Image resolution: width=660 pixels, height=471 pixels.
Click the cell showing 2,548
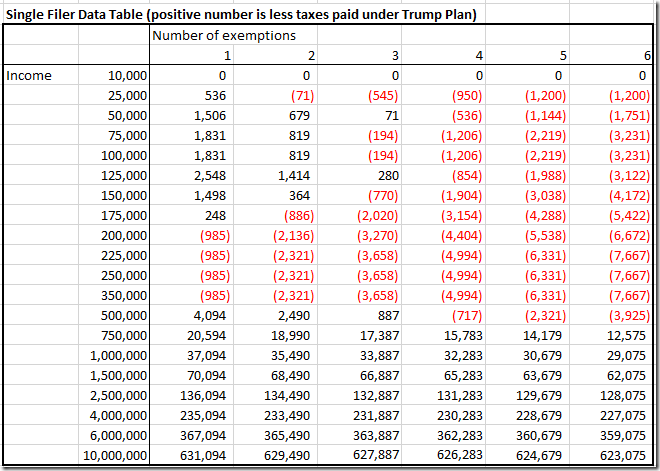click(192, 176)
